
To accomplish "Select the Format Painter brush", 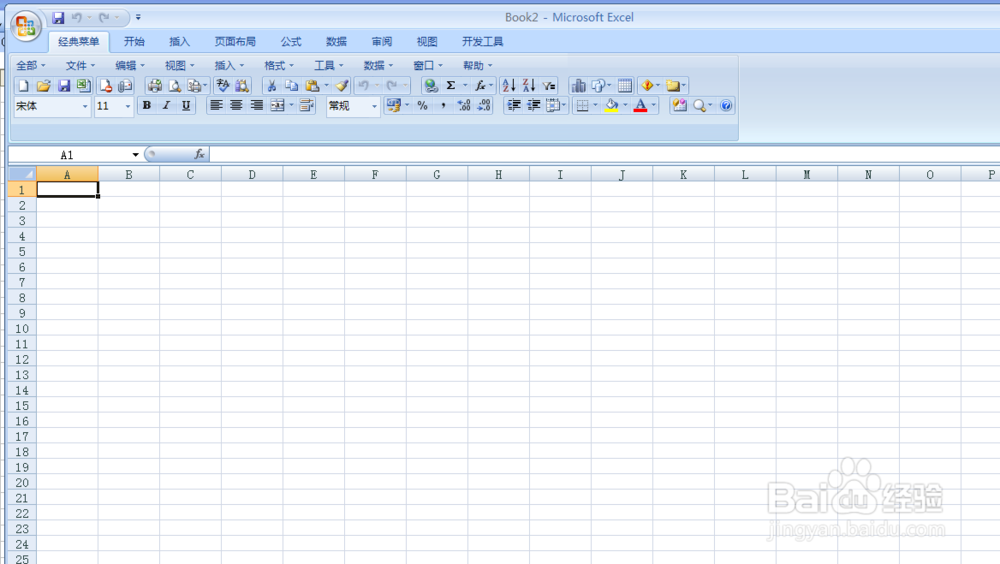I will pos(342,85).
